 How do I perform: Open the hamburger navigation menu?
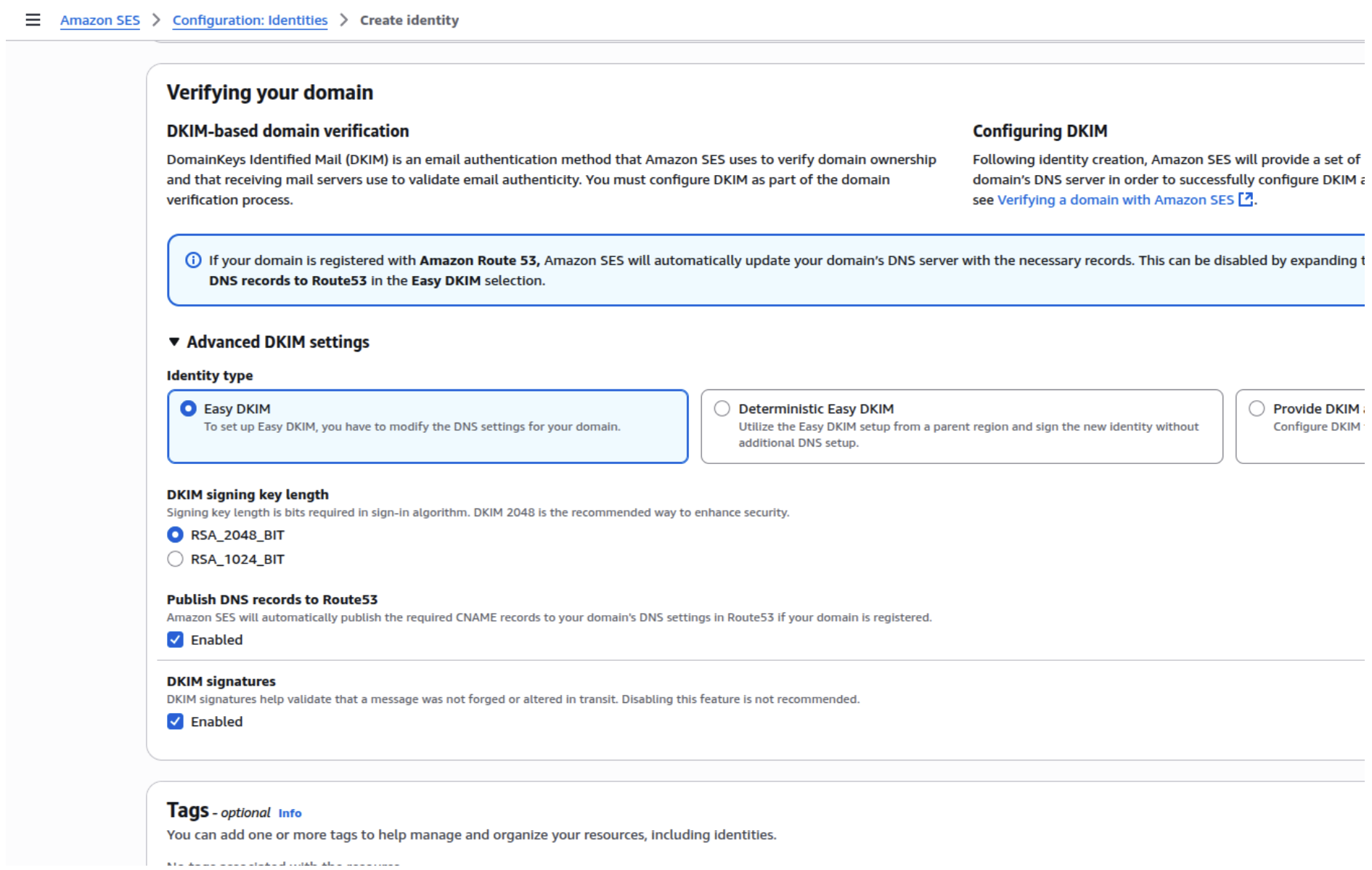coord(33,20)
